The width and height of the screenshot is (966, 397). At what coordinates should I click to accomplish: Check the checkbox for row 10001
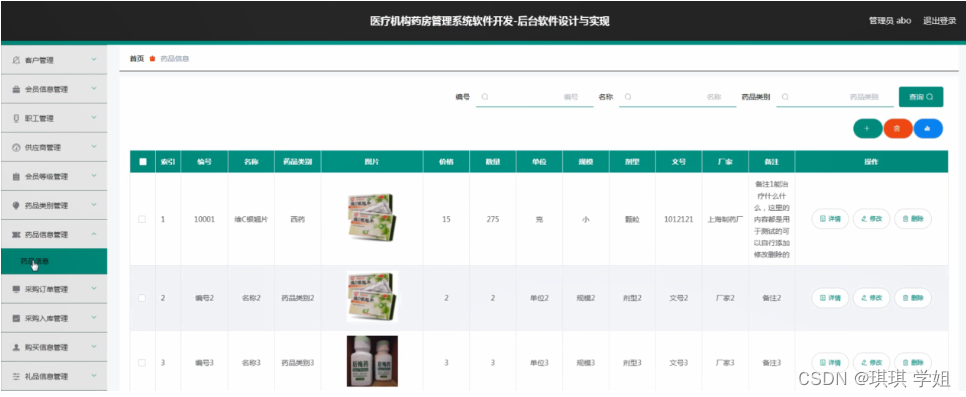coord(142,219)
